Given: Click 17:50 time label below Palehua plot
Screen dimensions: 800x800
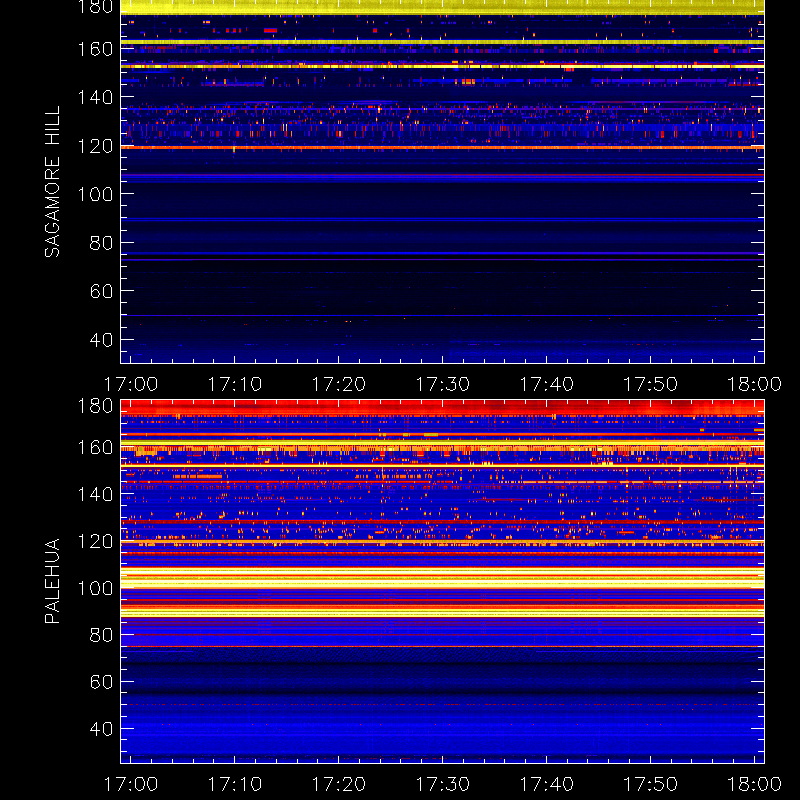Looking at the screenshot, I should click(x=651, y=784).
